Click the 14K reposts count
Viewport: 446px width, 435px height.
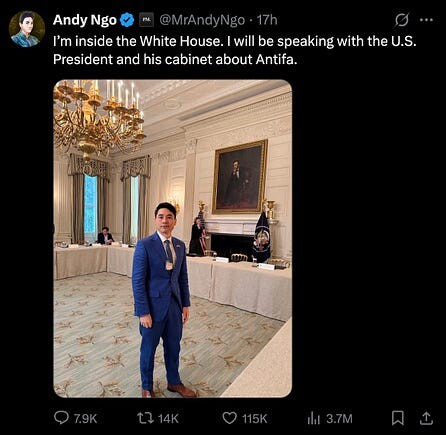tap(168, 418)
